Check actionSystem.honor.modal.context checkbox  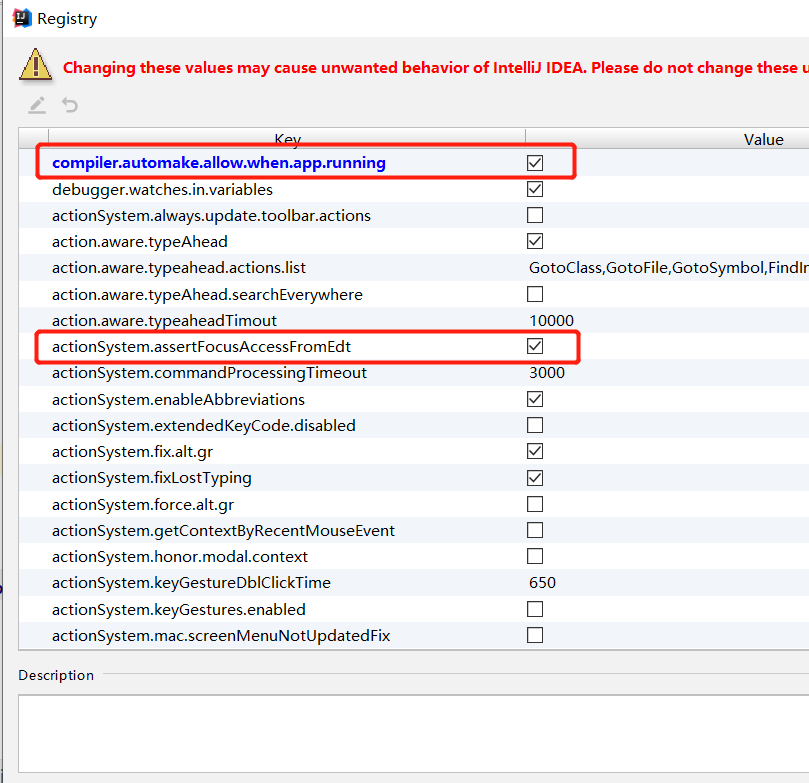(535, 556)
